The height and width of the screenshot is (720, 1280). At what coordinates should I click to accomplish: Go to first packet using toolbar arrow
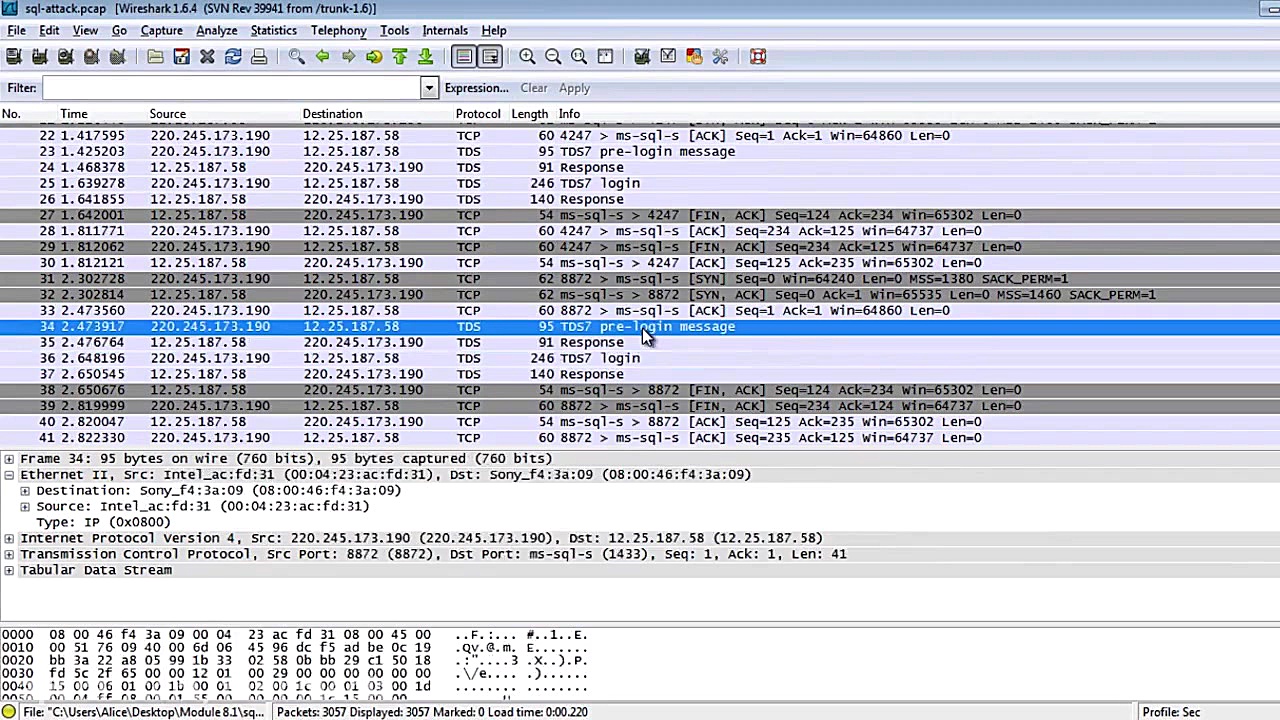tap(400, 57)
